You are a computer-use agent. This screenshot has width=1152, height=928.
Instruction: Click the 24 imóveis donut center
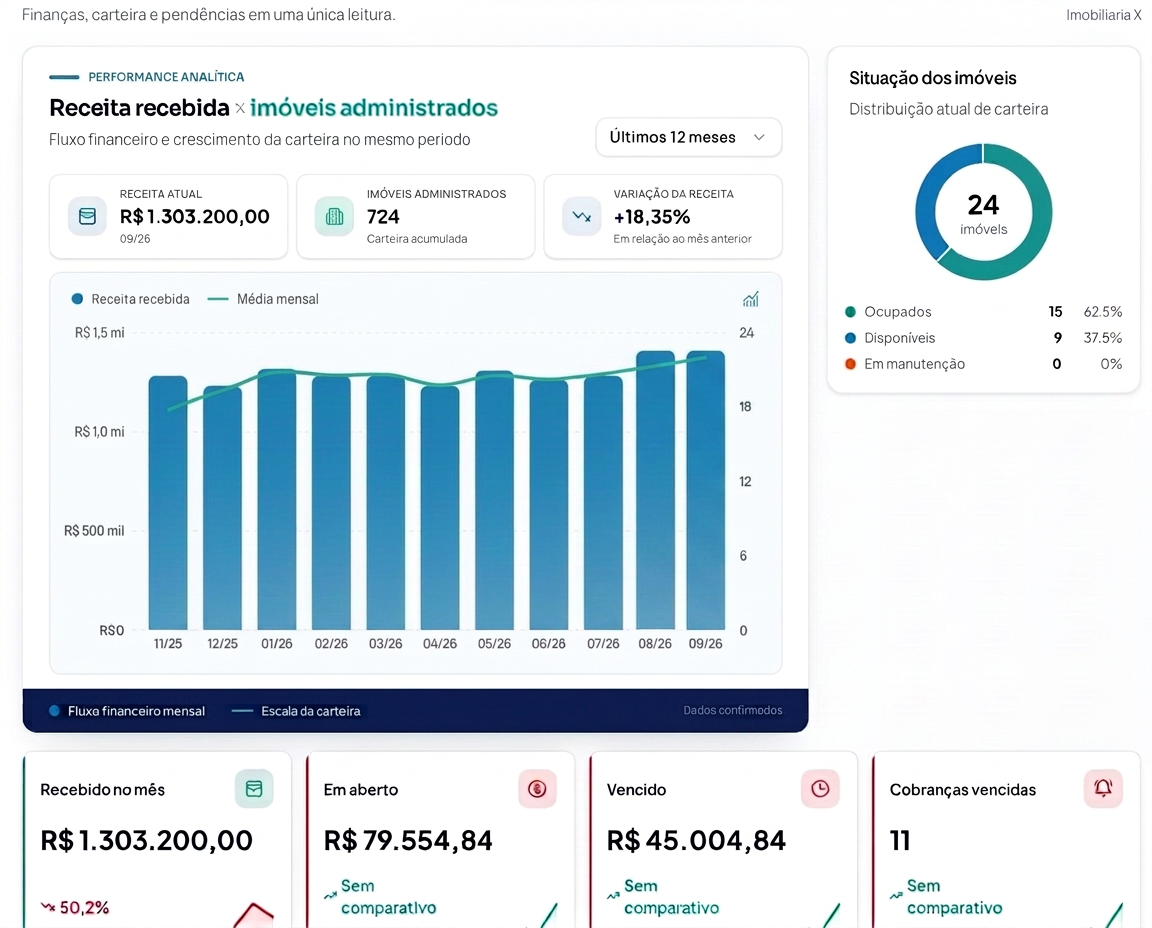(x=983, y=213)
